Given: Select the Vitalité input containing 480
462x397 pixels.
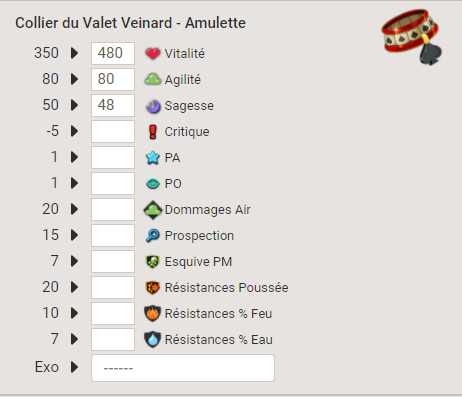Looking at the screenshot, I should click(x=113, y=53).
